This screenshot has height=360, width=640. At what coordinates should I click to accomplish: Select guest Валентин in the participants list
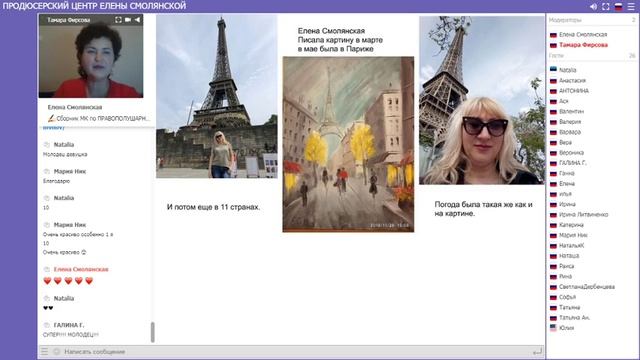pyautogui.click(x=571, y=111)
